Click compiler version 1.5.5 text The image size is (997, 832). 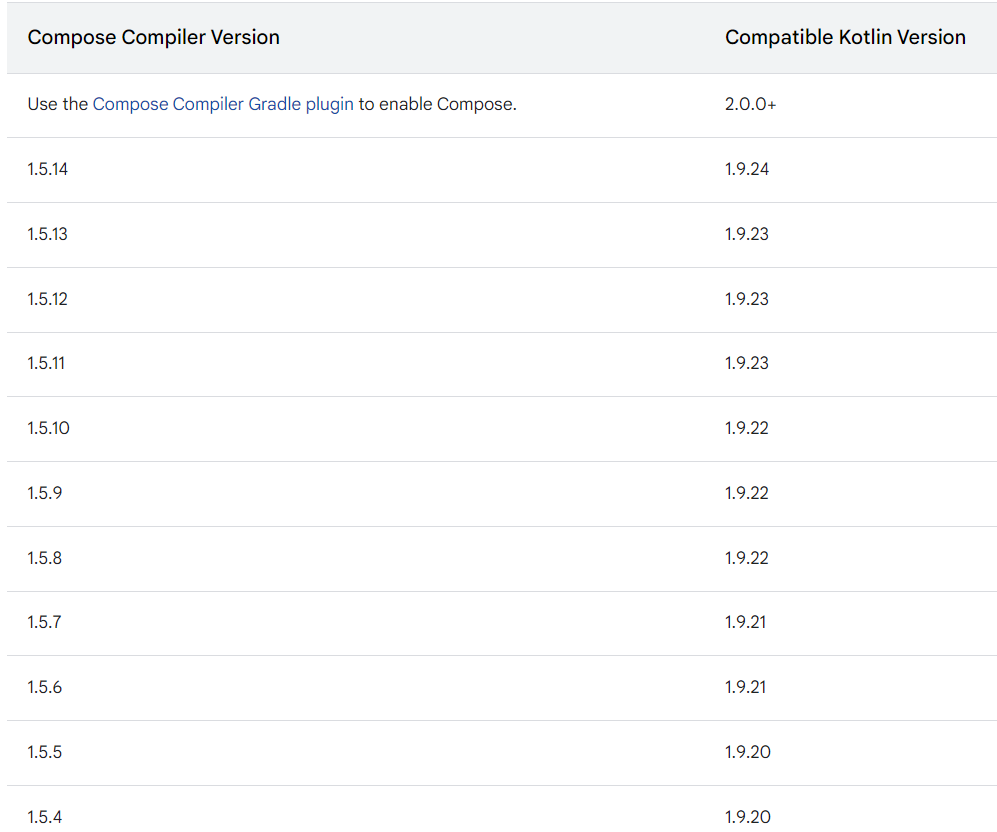pos(45,752)
